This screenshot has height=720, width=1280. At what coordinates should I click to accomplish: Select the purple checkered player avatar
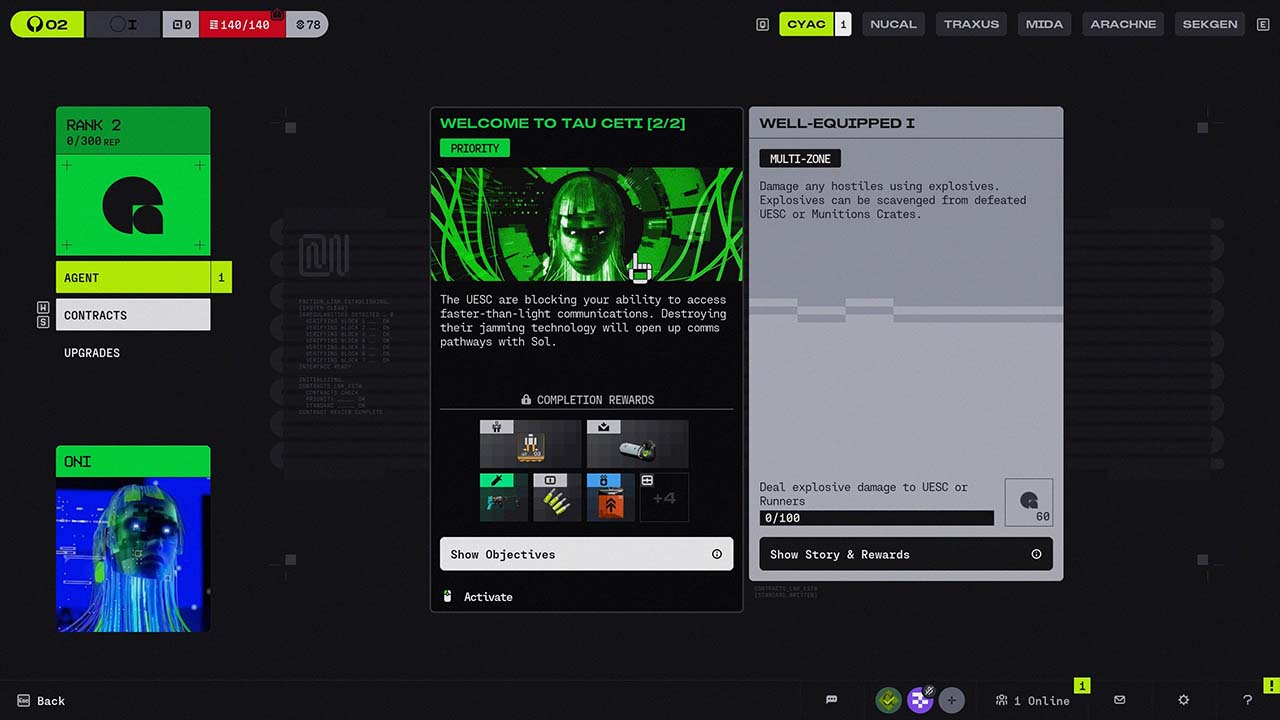pos(920,700)
